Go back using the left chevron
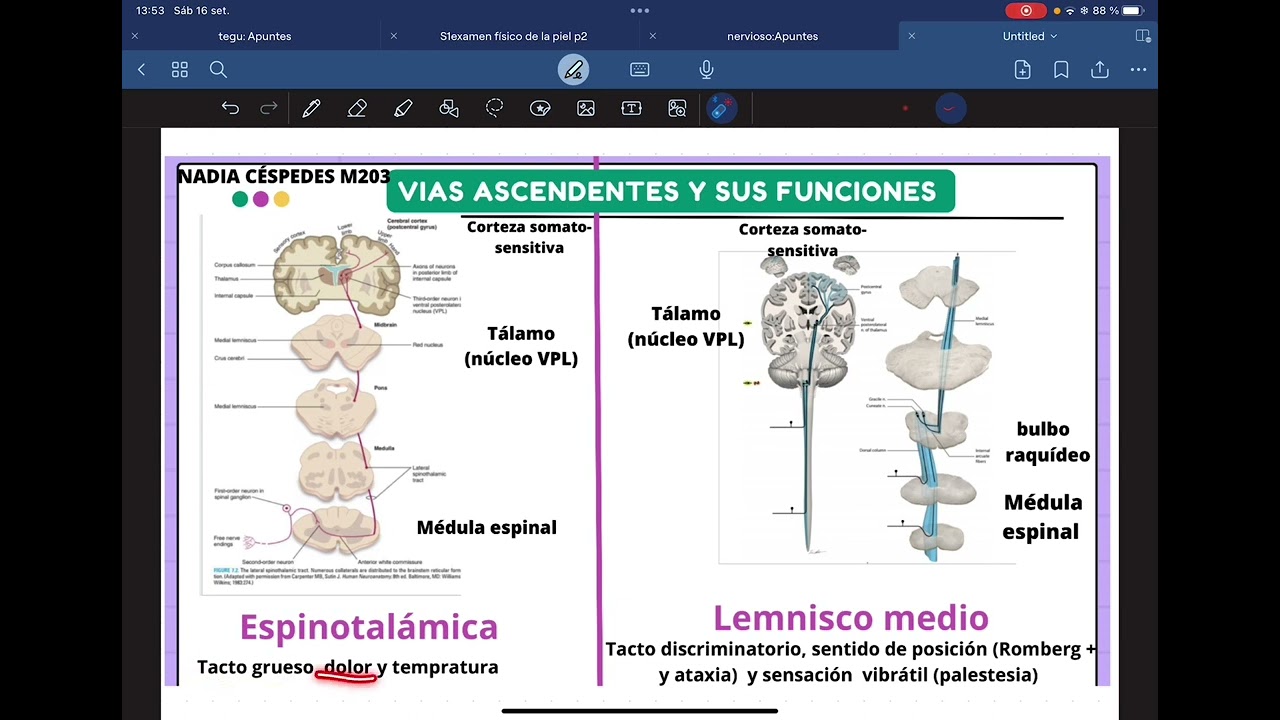 pos(141,70)
